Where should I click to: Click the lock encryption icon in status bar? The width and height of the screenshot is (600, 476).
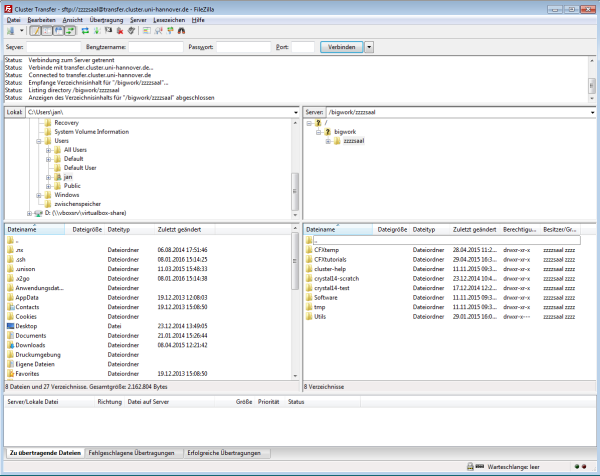point(470,467)
